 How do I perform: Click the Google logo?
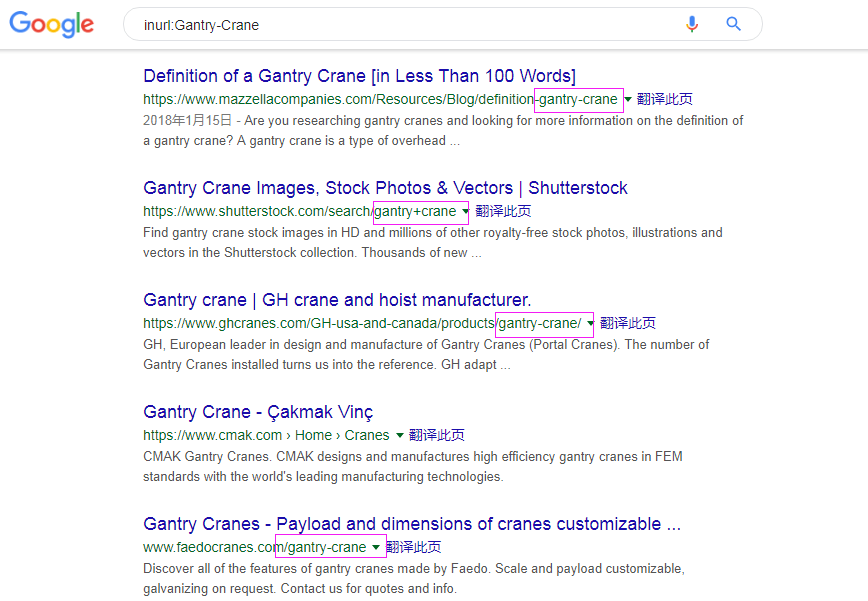(x=51, y=24)
